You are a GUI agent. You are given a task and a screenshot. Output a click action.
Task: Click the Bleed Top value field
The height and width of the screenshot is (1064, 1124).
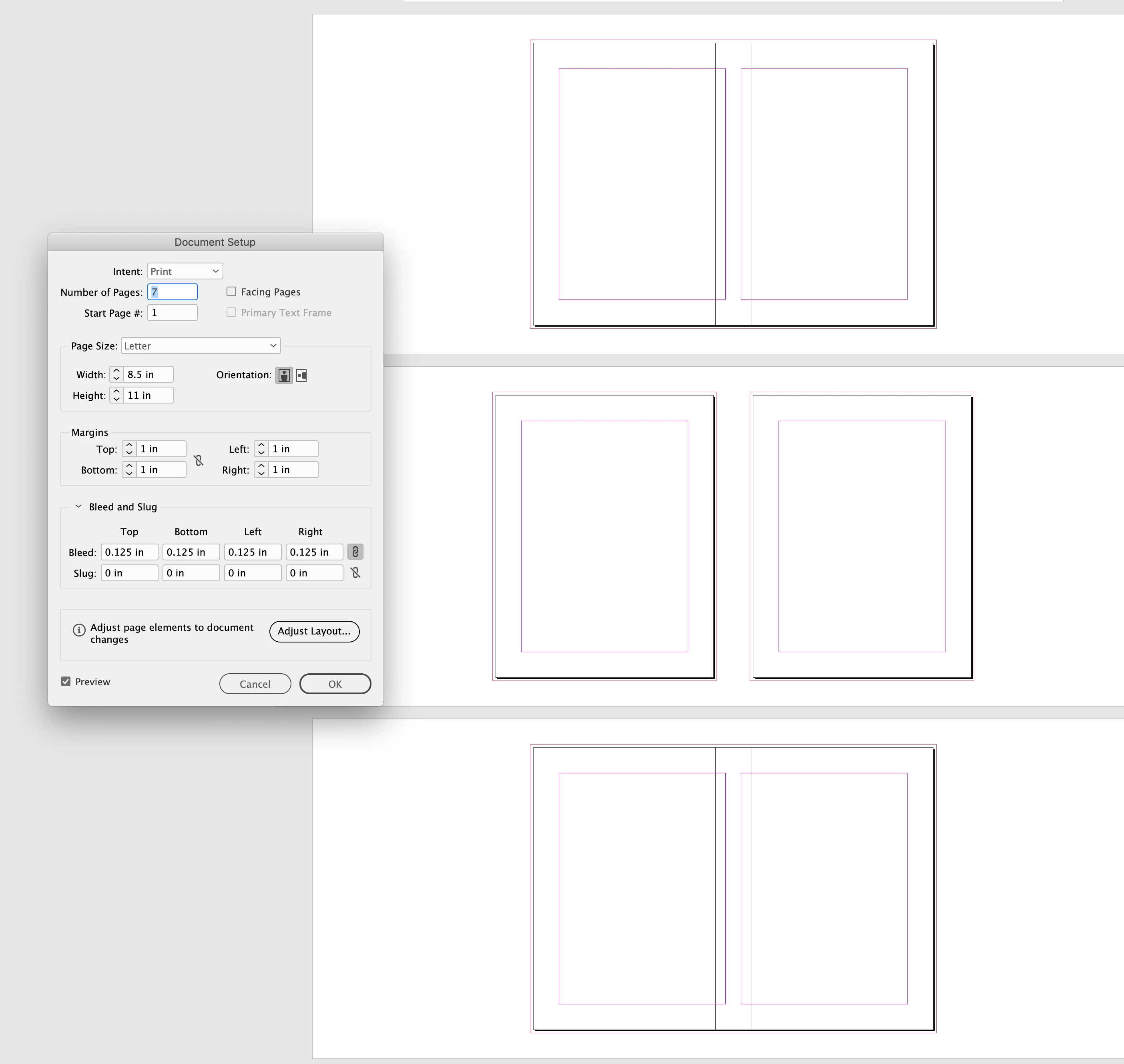point(129,552)
